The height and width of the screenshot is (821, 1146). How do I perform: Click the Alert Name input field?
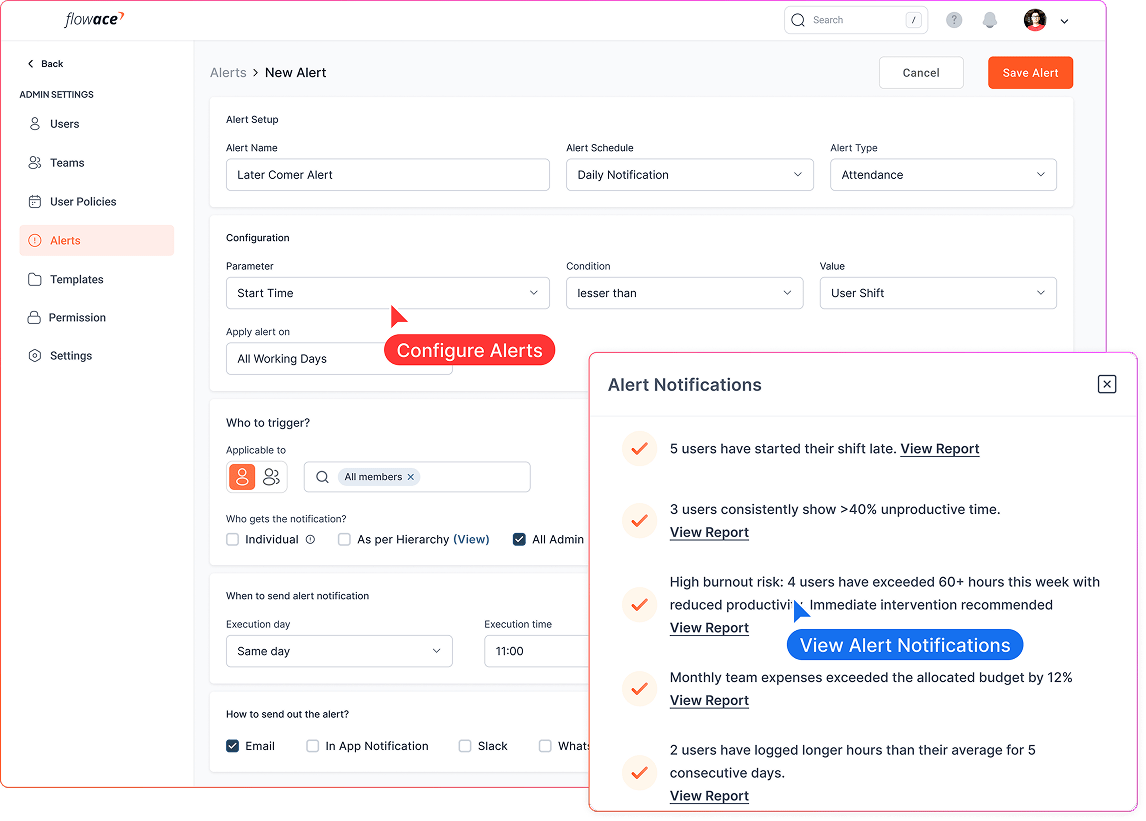coord(388,175)
